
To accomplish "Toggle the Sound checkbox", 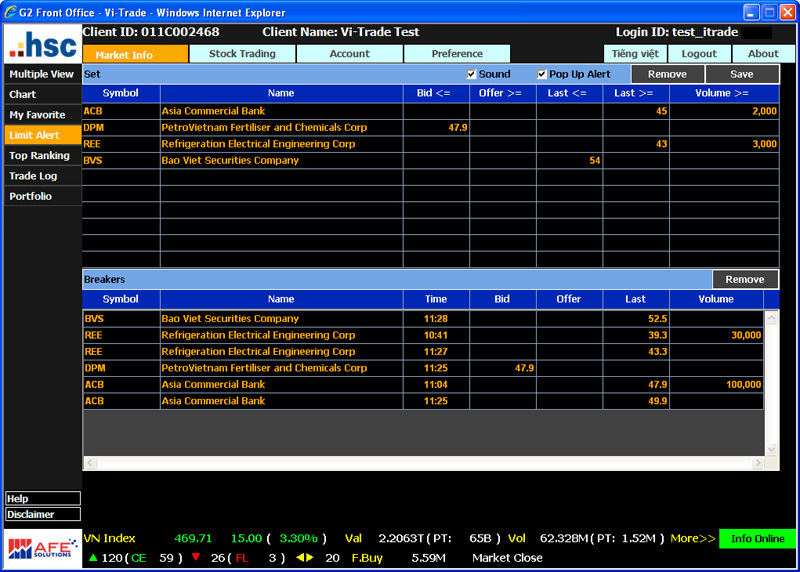I will pos(472,74).
